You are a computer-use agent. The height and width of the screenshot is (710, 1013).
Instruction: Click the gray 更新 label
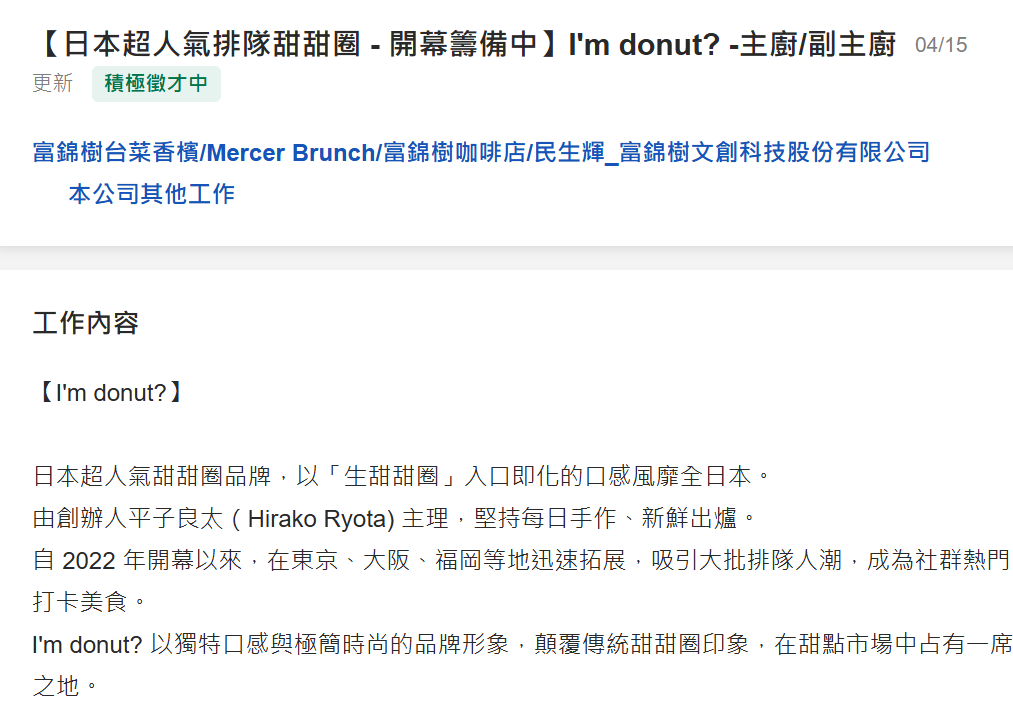click(53, 83)
